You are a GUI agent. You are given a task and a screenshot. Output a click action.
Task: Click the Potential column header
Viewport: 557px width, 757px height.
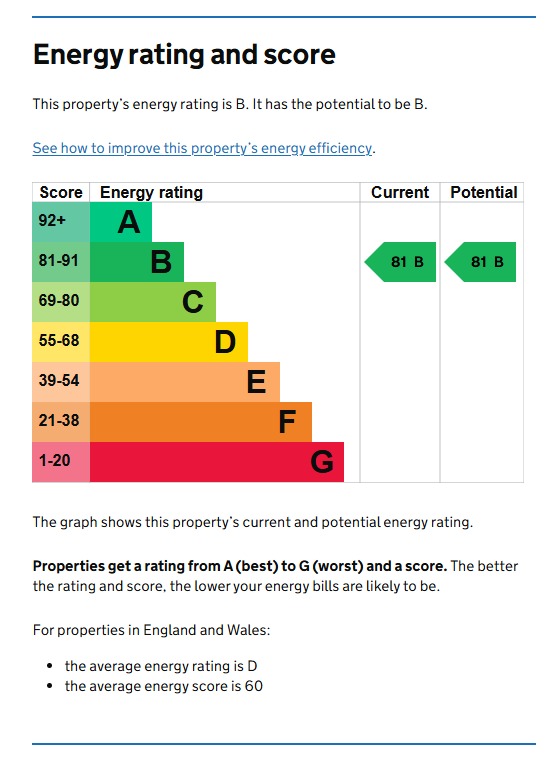click(x=484, y=192)
